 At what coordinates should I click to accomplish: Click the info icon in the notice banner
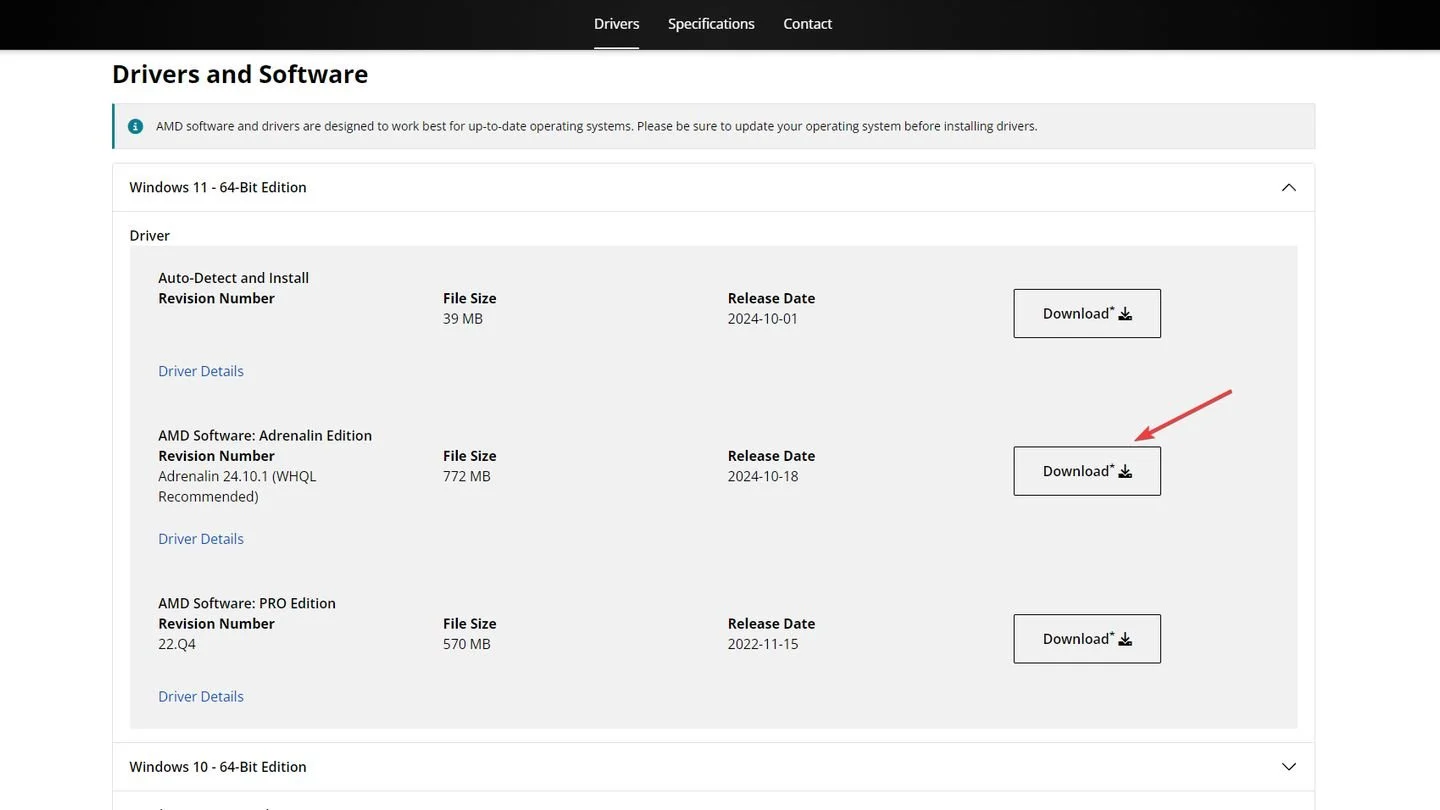135,126
